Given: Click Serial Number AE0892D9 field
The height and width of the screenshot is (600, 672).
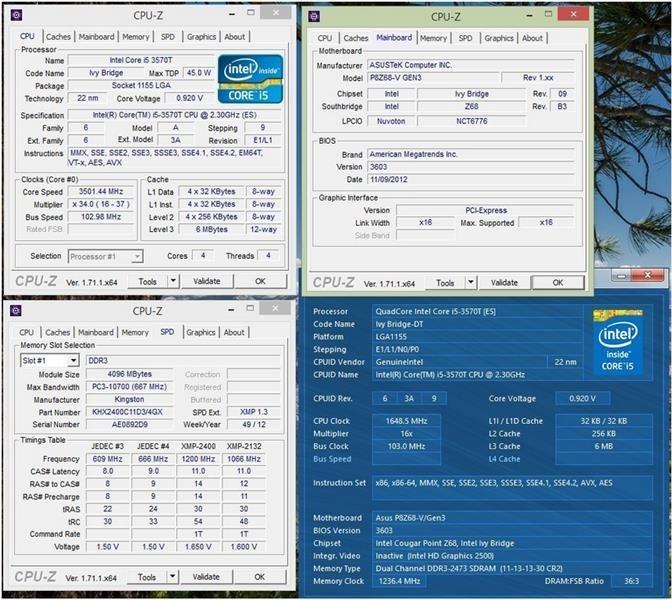Looking at the screenshot, I should (129, 424).
